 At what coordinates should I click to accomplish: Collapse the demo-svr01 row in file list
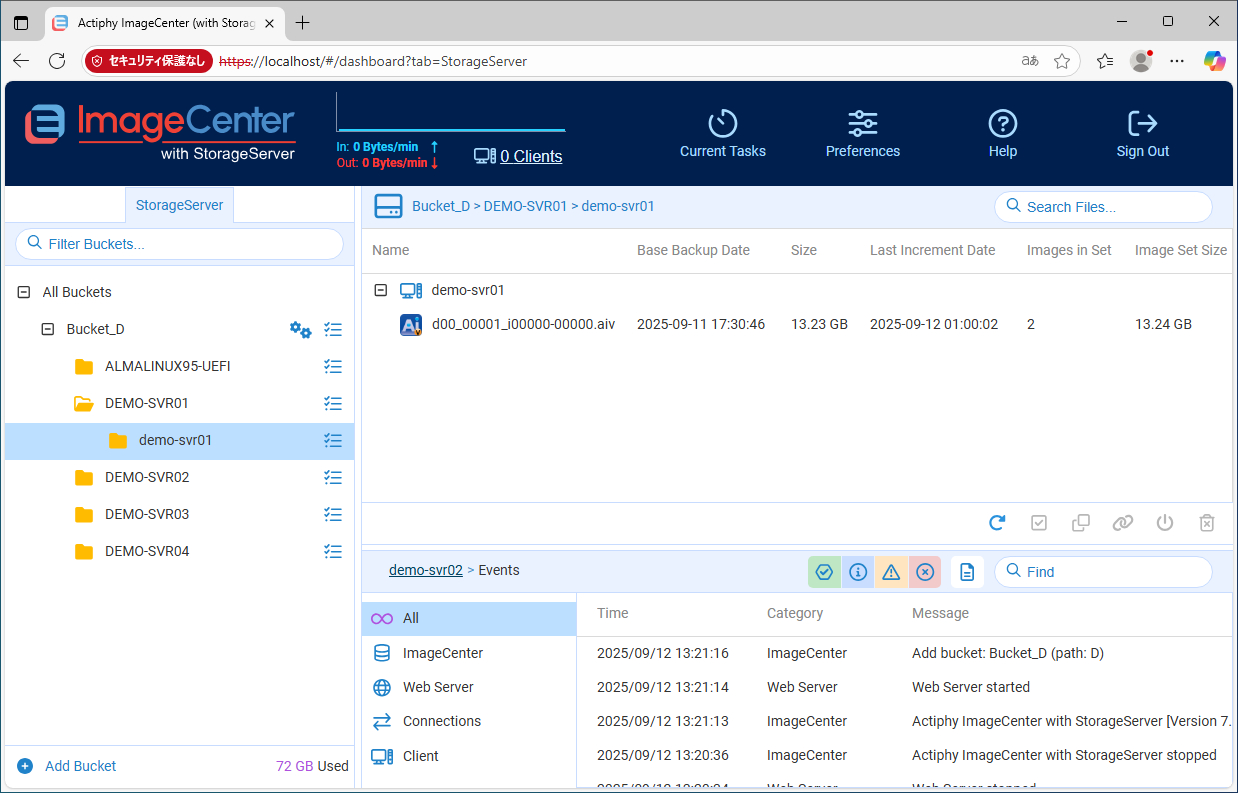click(x=380, y=290)
